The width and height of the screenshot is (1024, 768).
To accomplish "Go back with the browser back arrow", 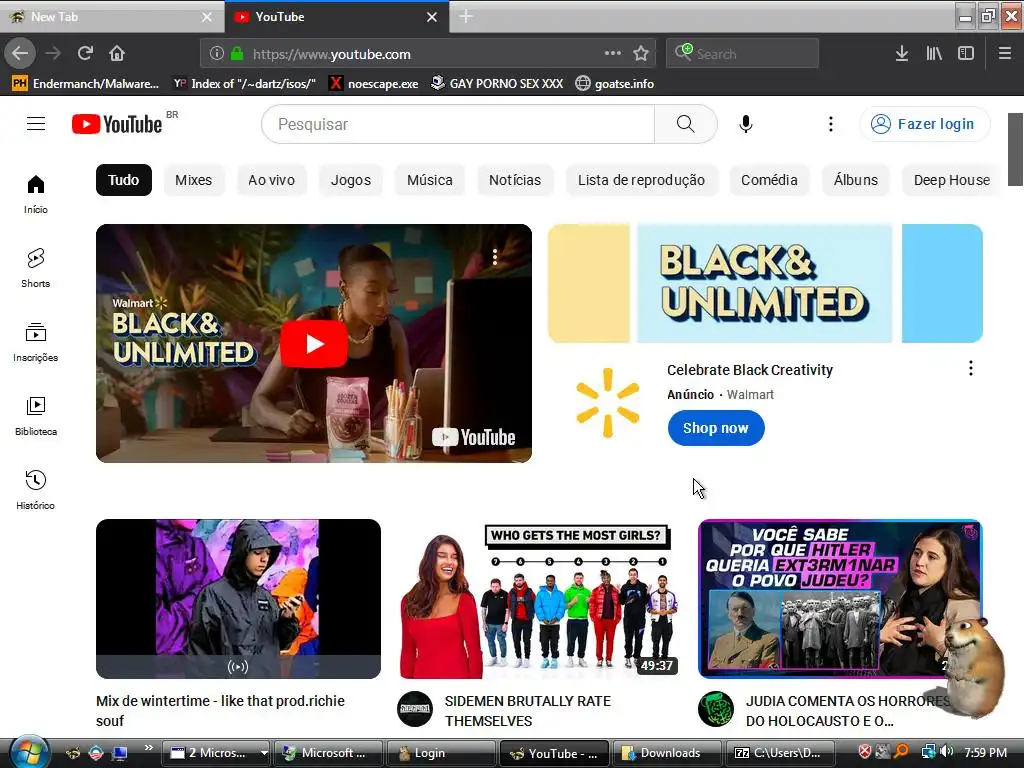I will (20, 54).
